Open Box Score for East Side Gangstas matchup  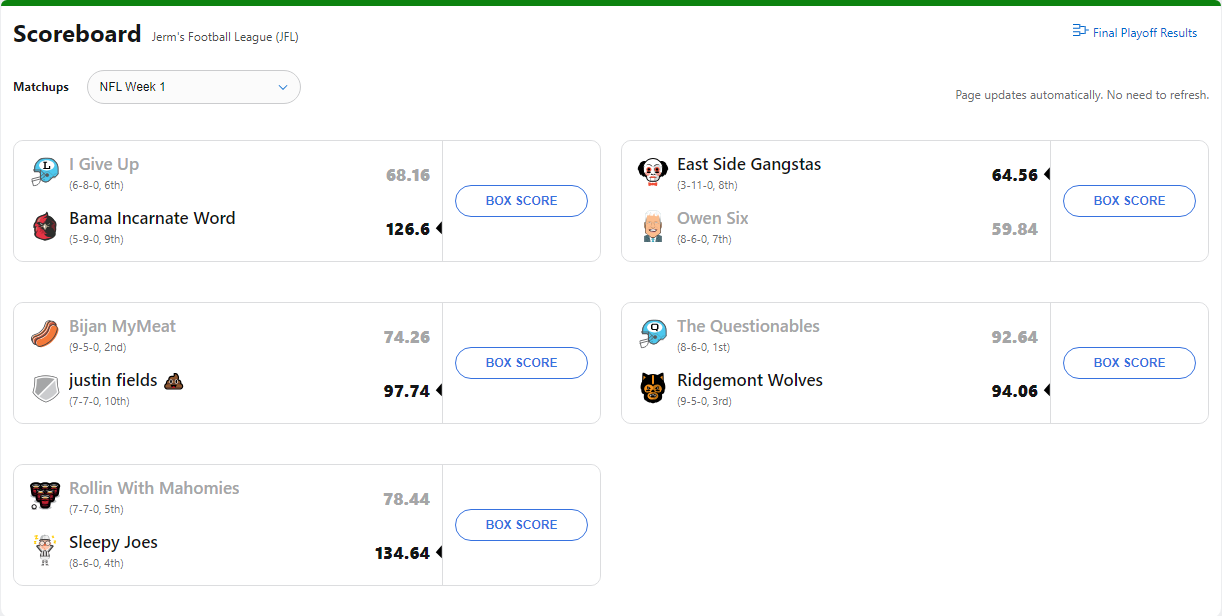click(1129, 201)
